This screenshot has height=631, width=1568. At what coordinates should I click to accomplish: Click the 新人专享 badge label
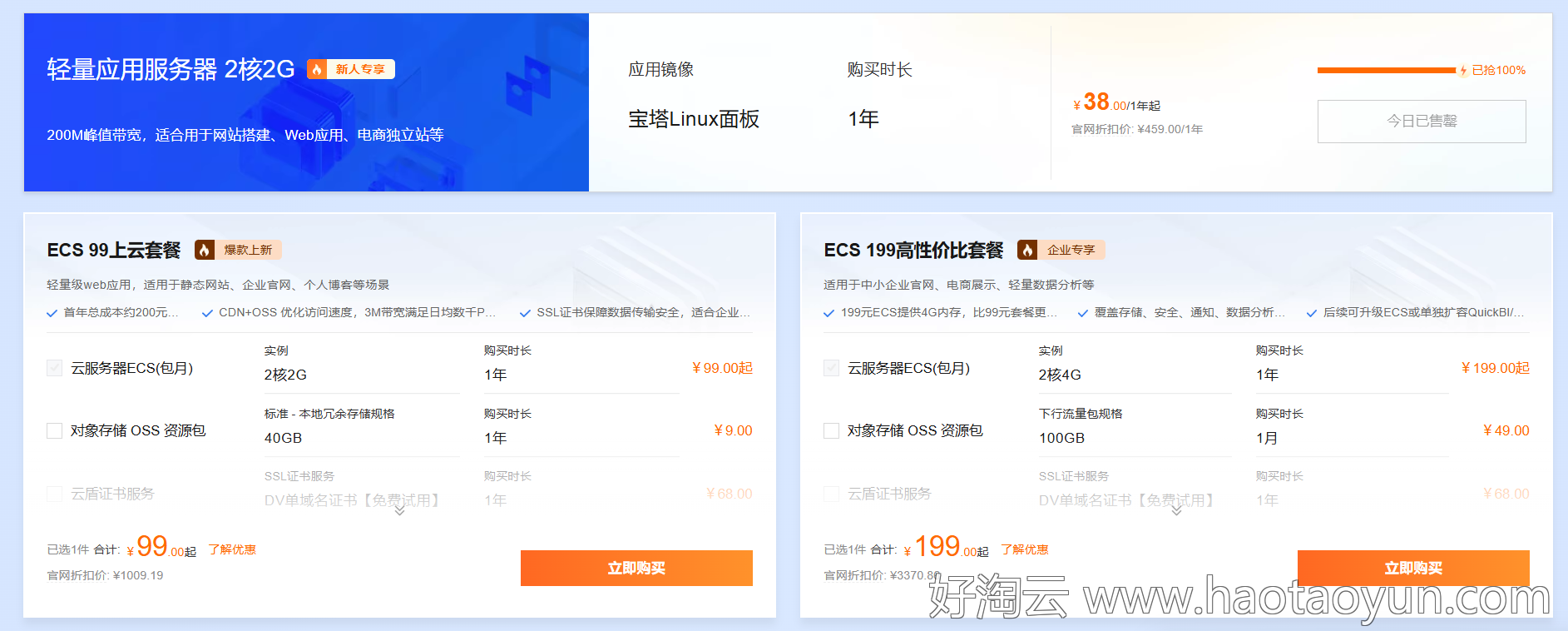(x=360, y=69)
